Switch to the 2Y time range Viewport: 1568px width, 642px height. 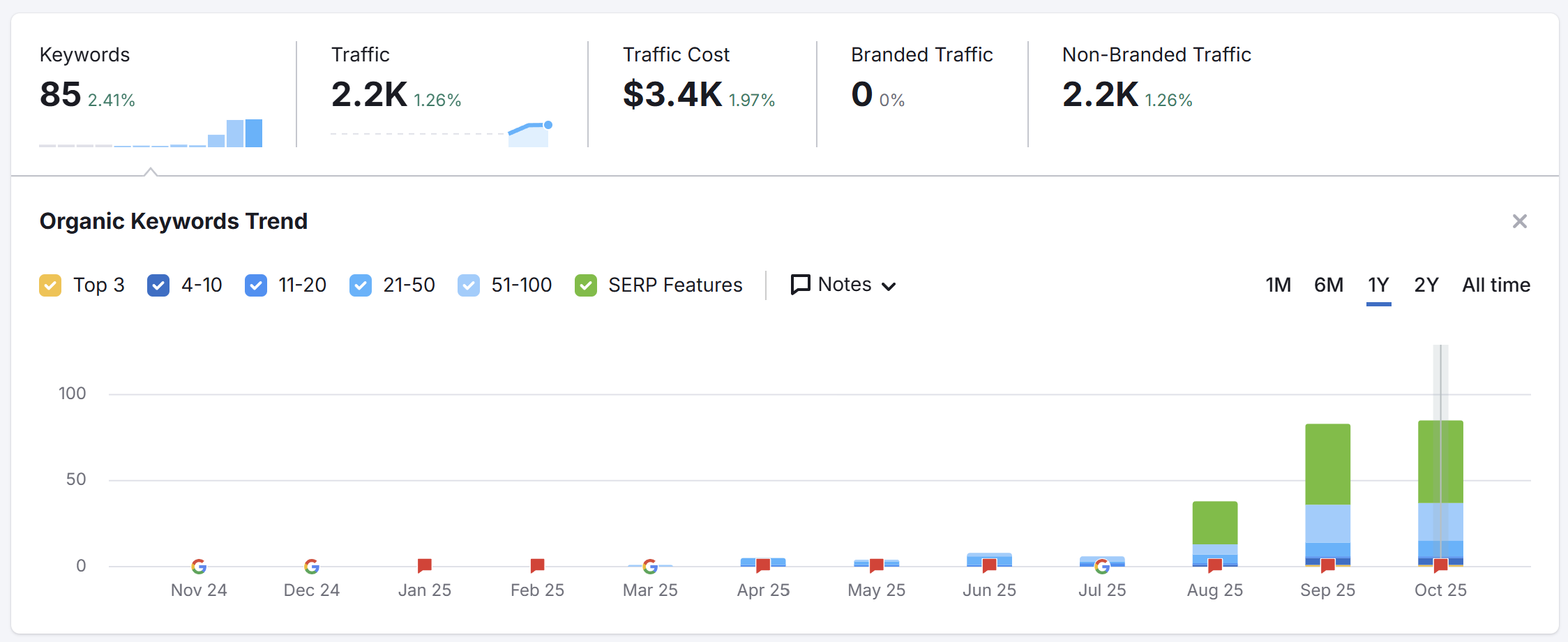pos(1426,285)
